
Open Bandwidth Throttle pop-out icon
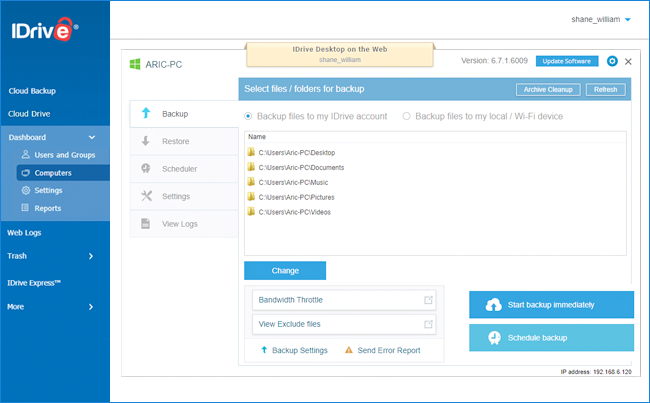click(428, 300)
